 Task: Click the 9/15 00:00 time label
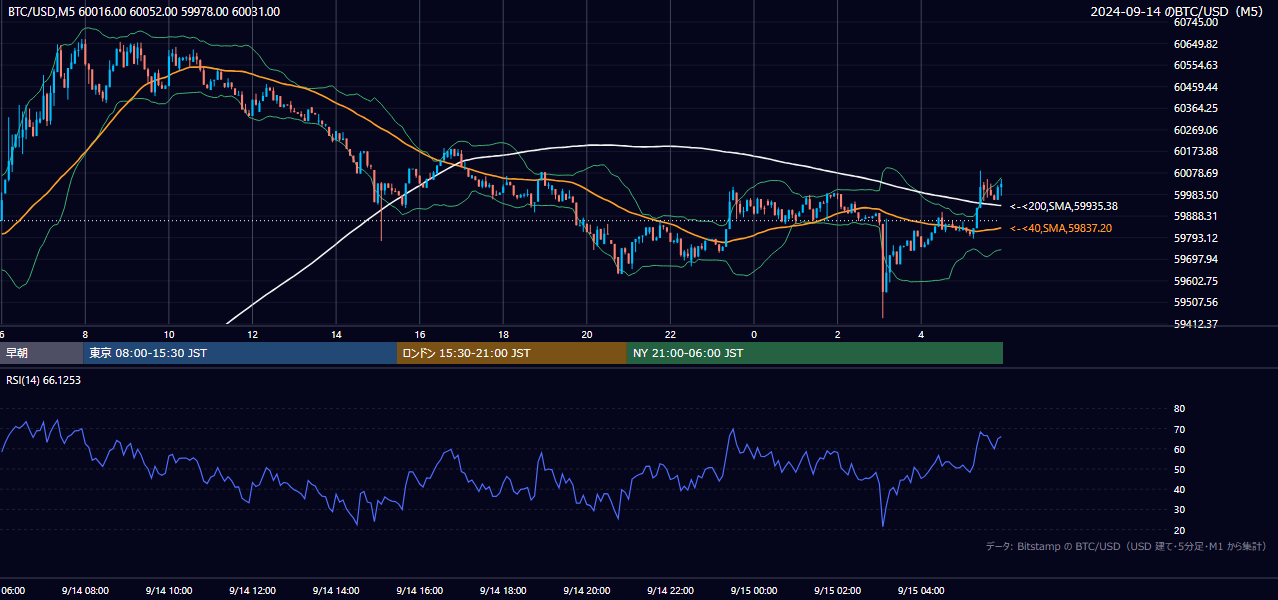click(x=754, y=591)
